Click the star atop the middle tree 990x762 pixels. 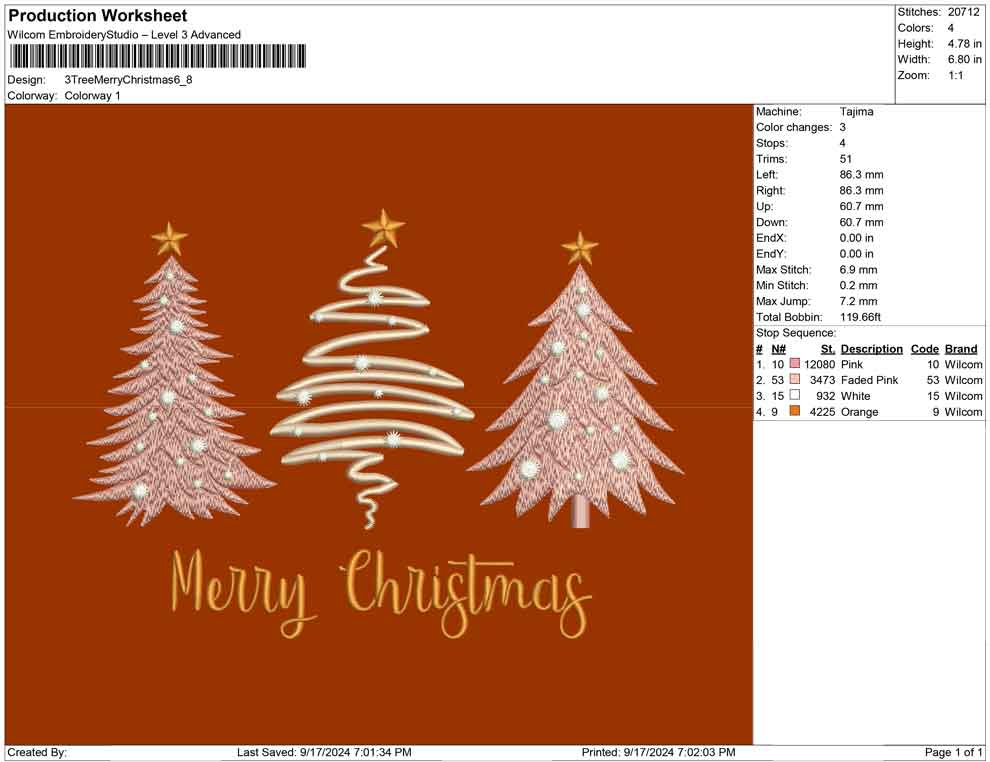[x=383, y=228]
